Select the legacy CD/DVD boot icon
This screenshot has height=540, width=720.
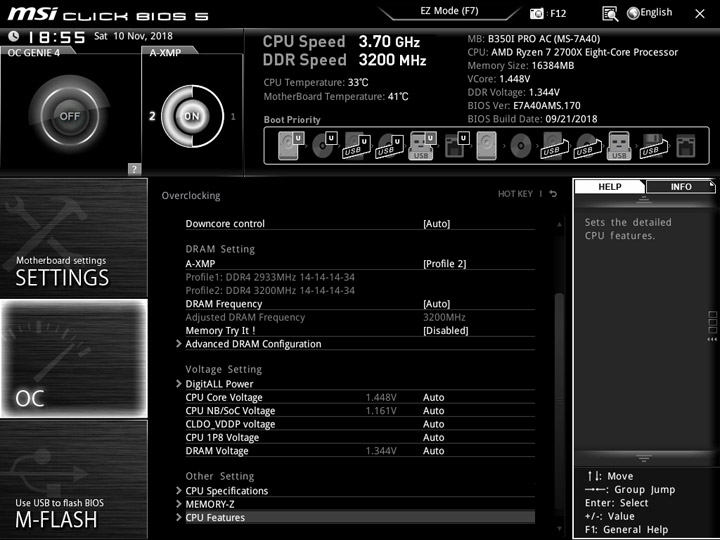pyautogui.click(x=521, y=146)
